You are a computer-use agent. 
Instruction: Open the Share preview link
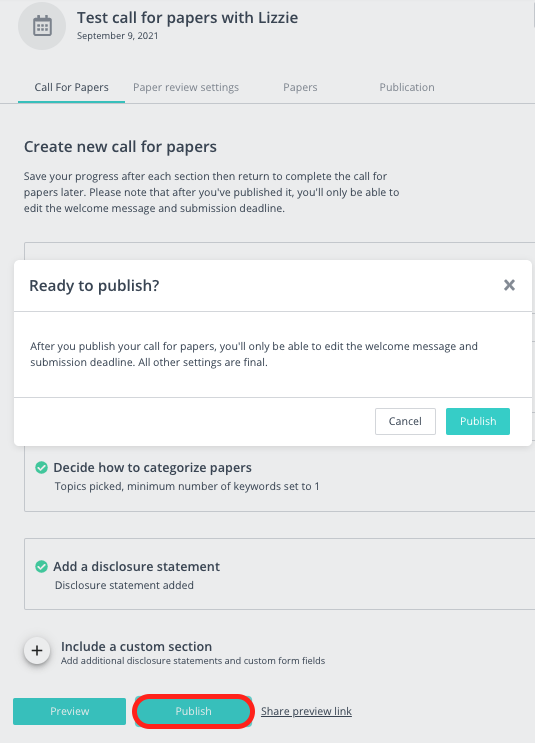(x=306, y=711)
